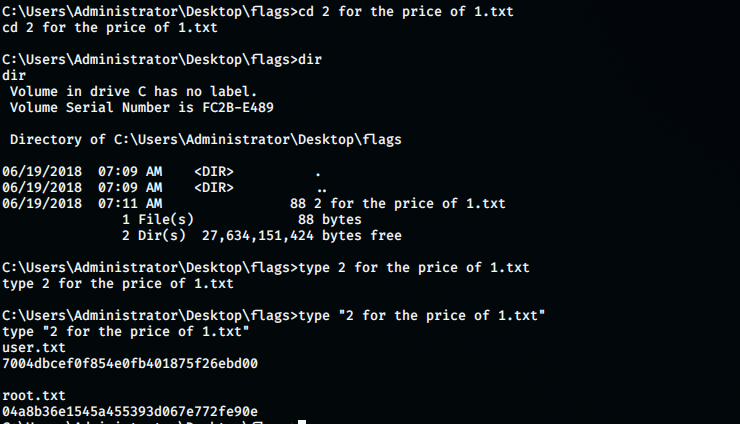Click the single-dot <DIR> entry row

(x=161, y=172)
